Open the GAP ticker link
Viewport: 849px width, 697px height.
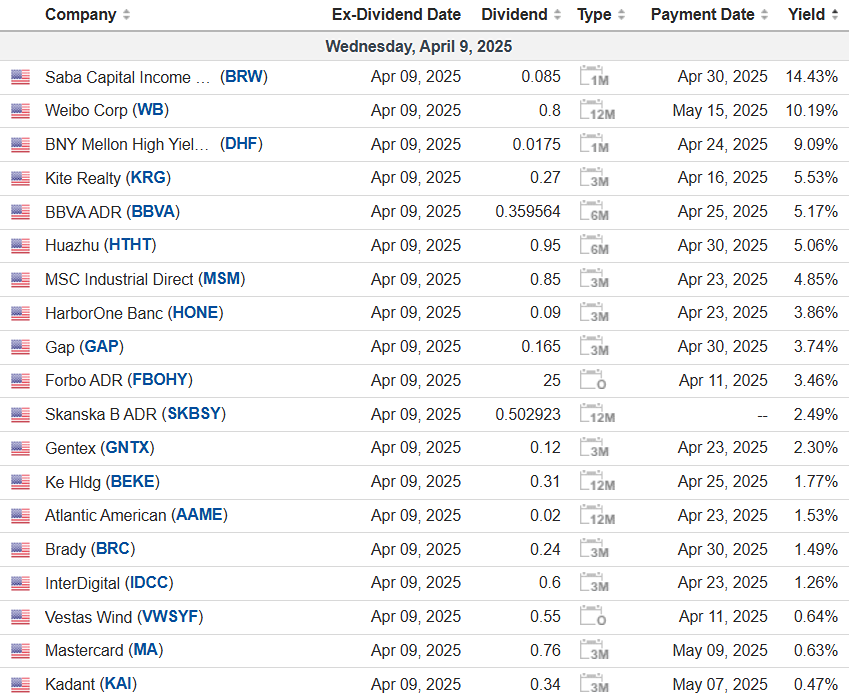coord(102,346)
